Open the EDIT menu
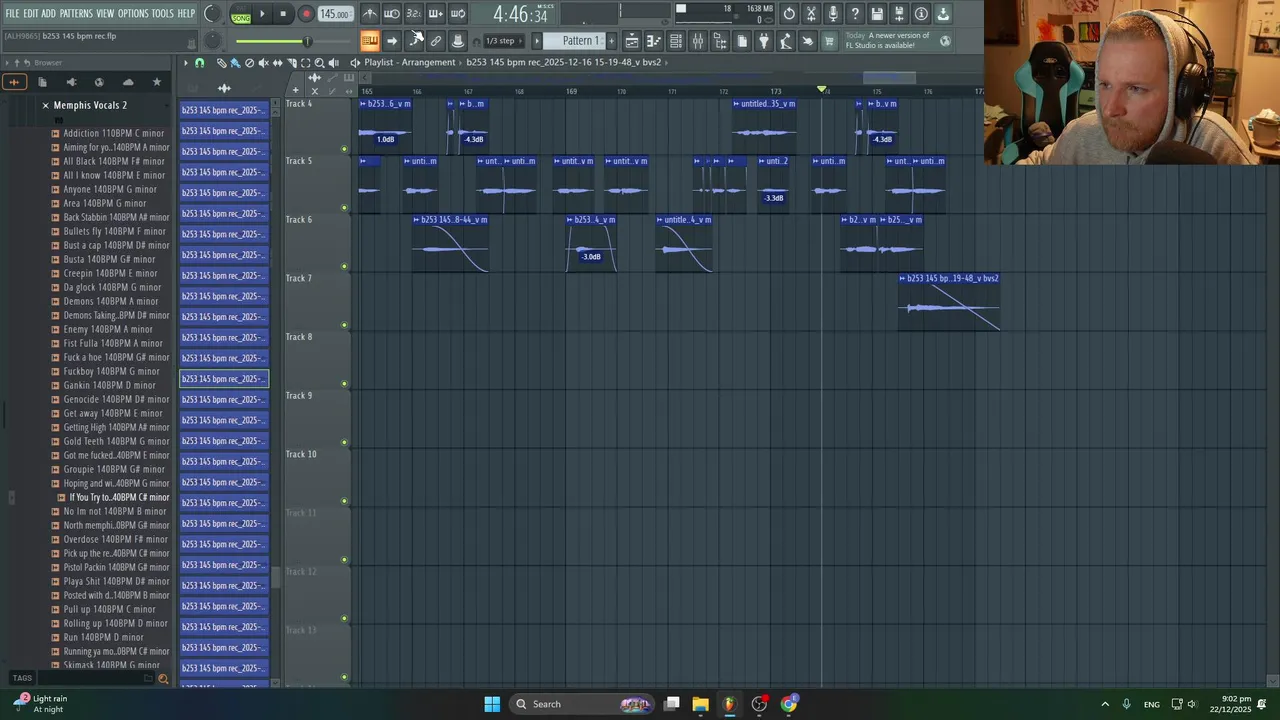 31,14
